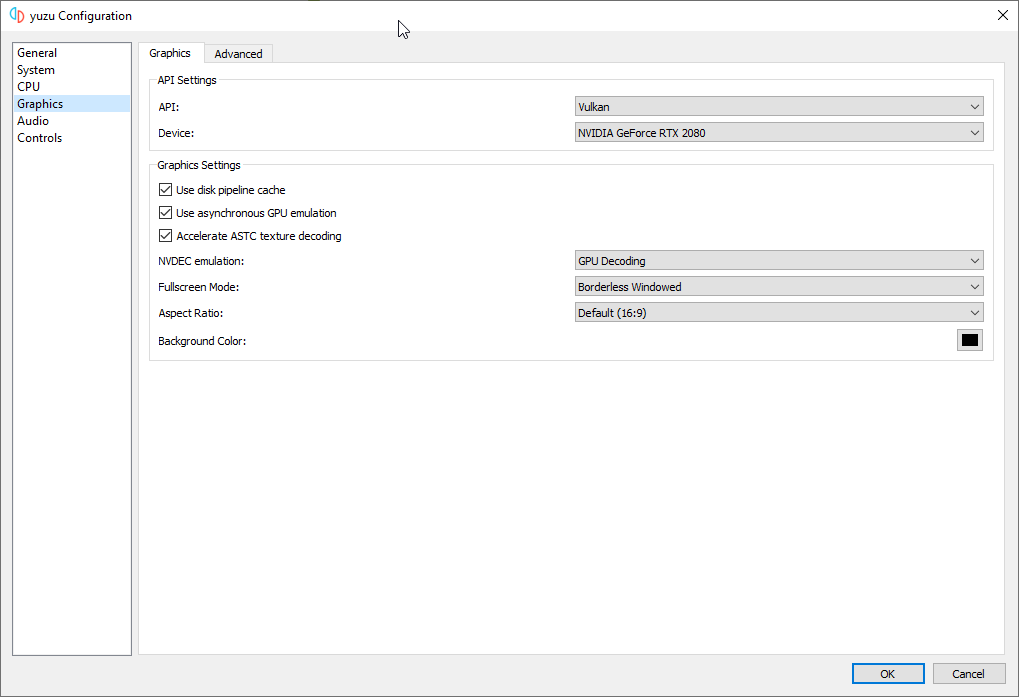This screenshot has width=1019, height=697.
Task: Click the yuzu logo icon in title bar
Action: point(17,16)
